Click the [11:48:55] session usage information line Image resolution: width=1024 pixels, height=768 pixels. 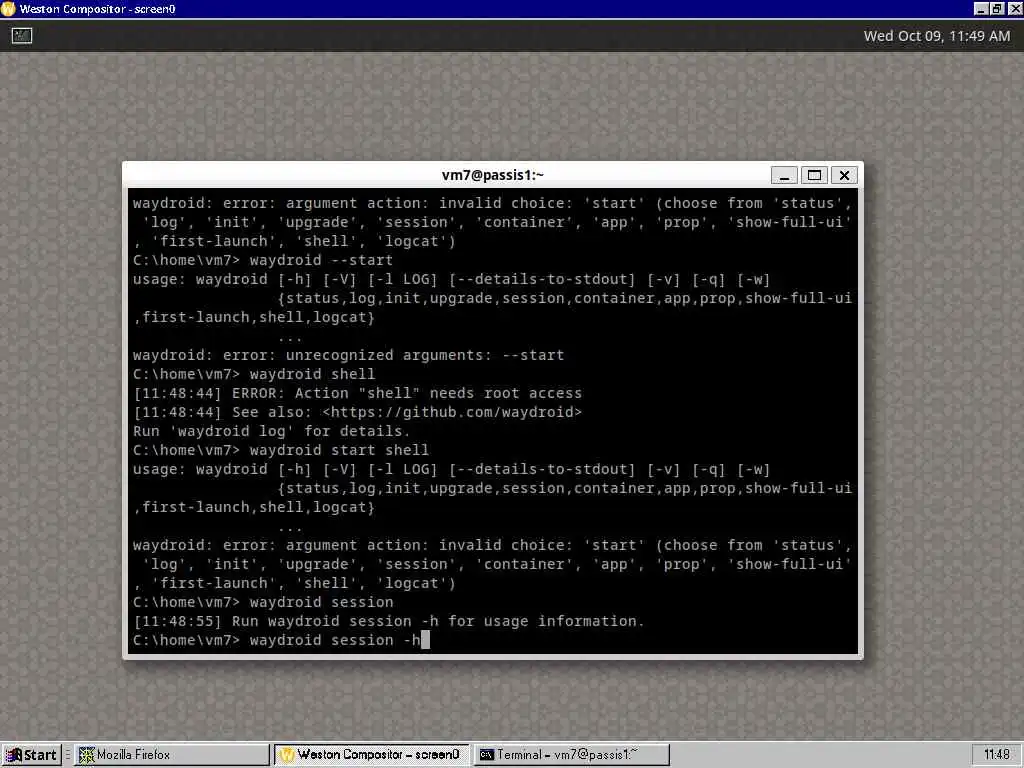tap(389, 621)
